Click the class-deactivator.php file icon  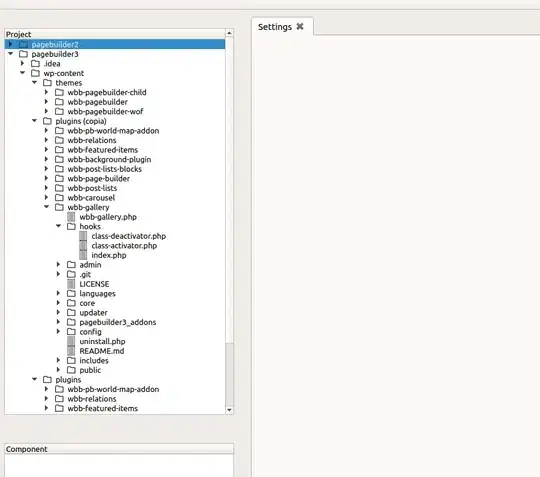pos(83,236)
